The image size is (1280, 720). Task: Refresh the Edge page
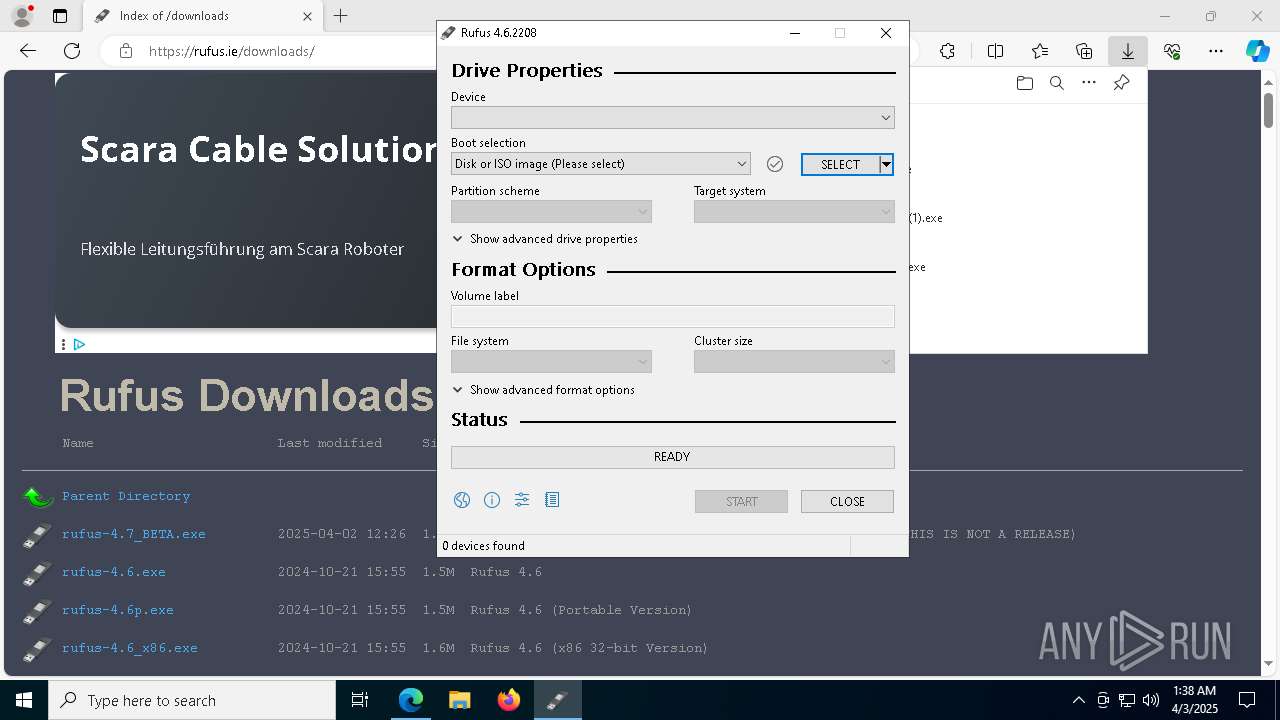coord(72,51)
